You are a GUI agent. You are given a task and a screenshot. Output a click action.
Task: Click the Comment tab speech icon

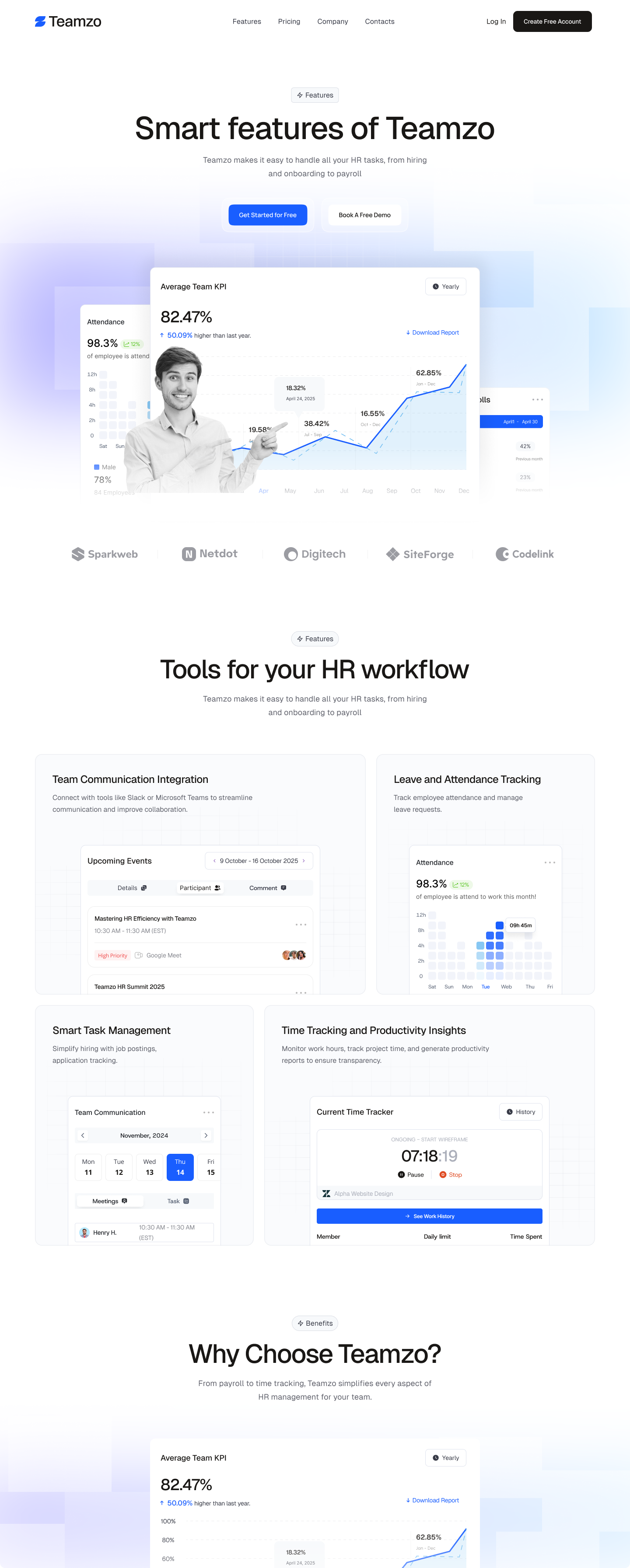point(283,888)
